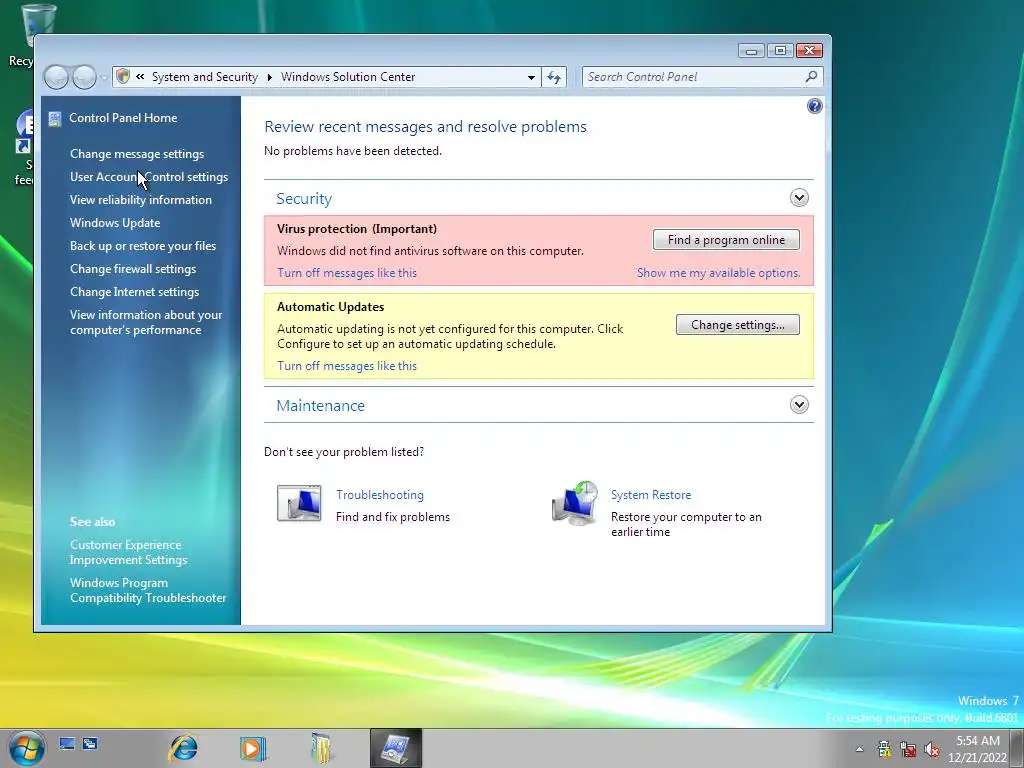Click the Change settings... button
Screen dimensions: 1024x768
click(x=738, y=325)
